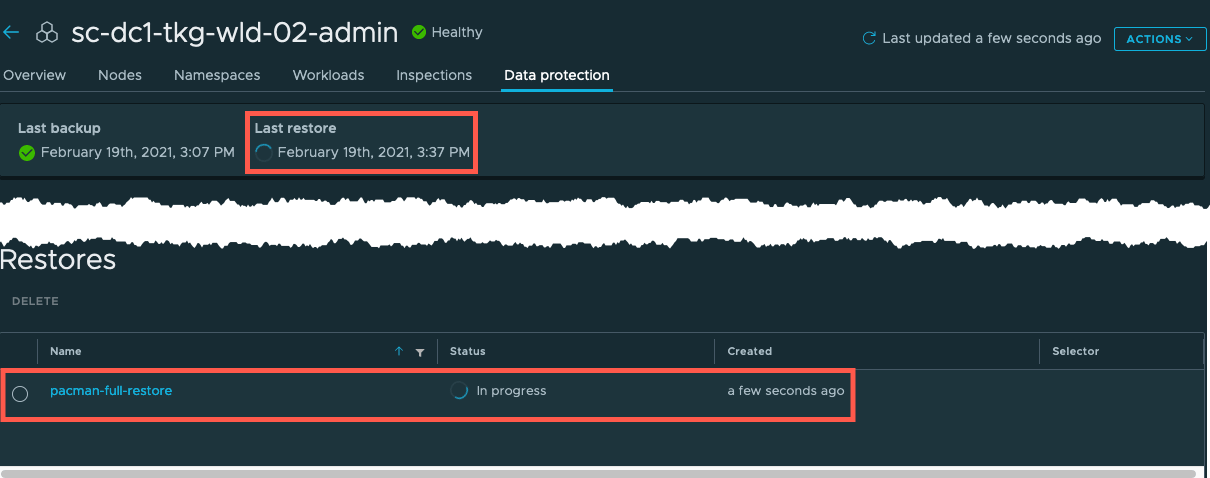Viewport: 1210px width, 478px height.
Task: Switch to the Inspections tab
Action: tap(434, 75)
